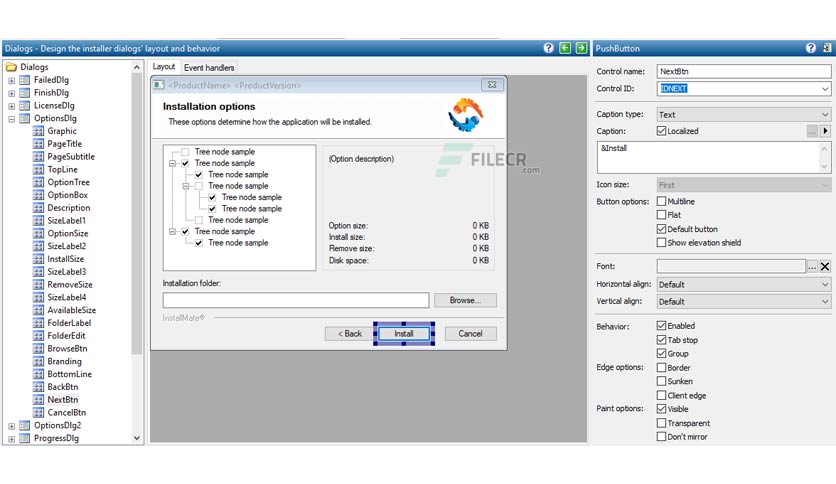Expand the FinishDlg tree node

pyautogui.click(x=11, y=93)
